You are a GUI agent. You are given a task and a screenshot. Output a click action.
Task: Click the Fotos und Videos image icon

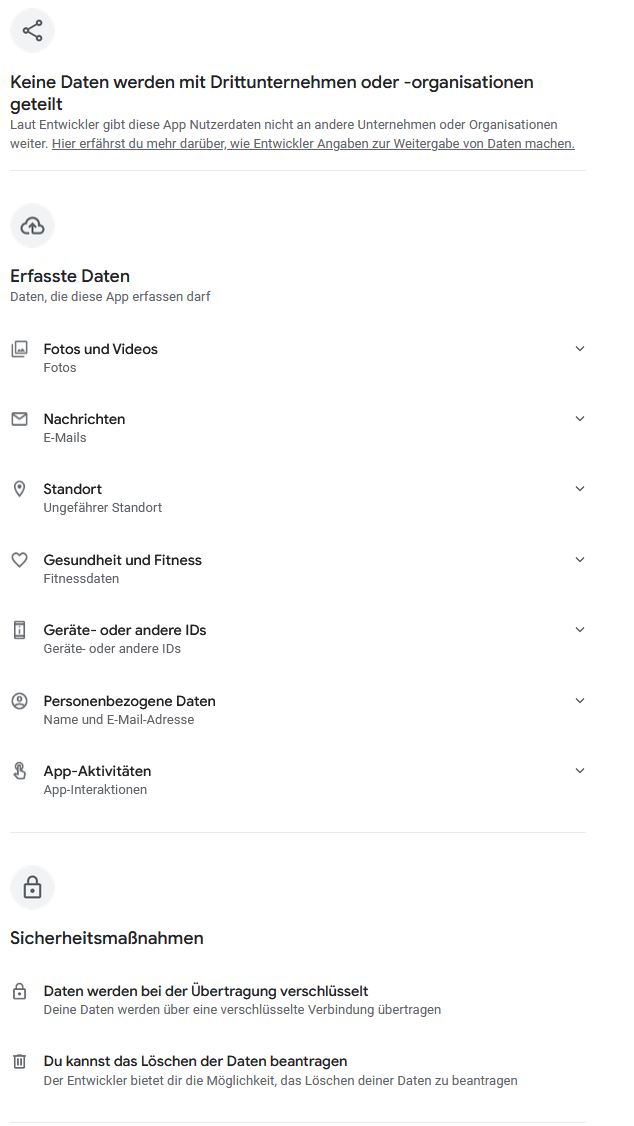coord(19,349)
